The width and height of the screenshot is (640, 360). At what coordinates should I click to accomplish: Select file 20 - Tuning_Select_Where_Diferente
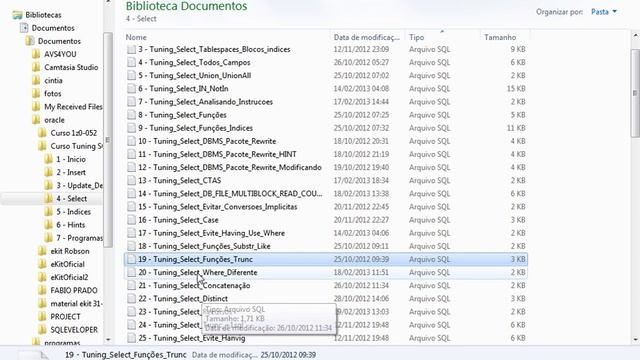[198, 272]
